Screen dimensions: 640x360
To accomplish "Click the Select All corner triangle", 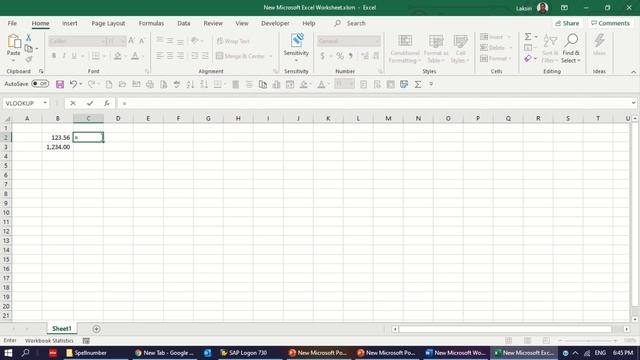I will pyautogui.click(x=7, y=118).
